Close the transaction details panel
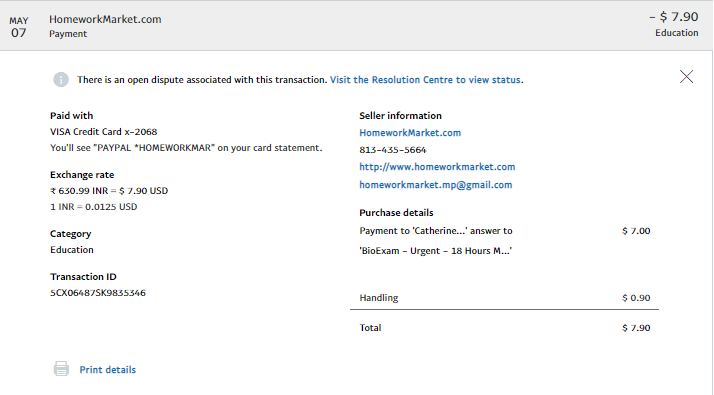This screenshot has width=714, height=395. tap(686, 77)
